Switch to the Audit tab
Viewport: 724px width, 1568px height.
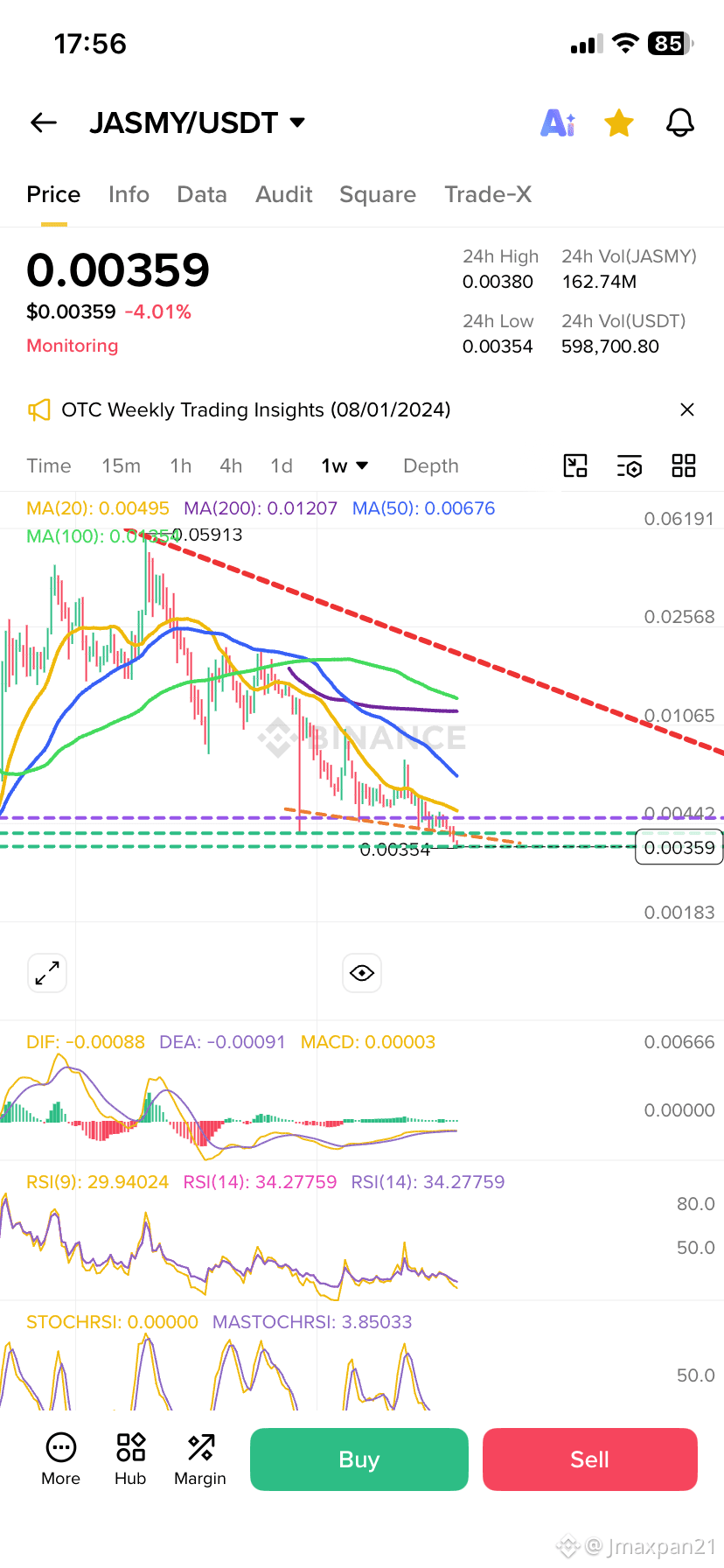tap(284, 194)
